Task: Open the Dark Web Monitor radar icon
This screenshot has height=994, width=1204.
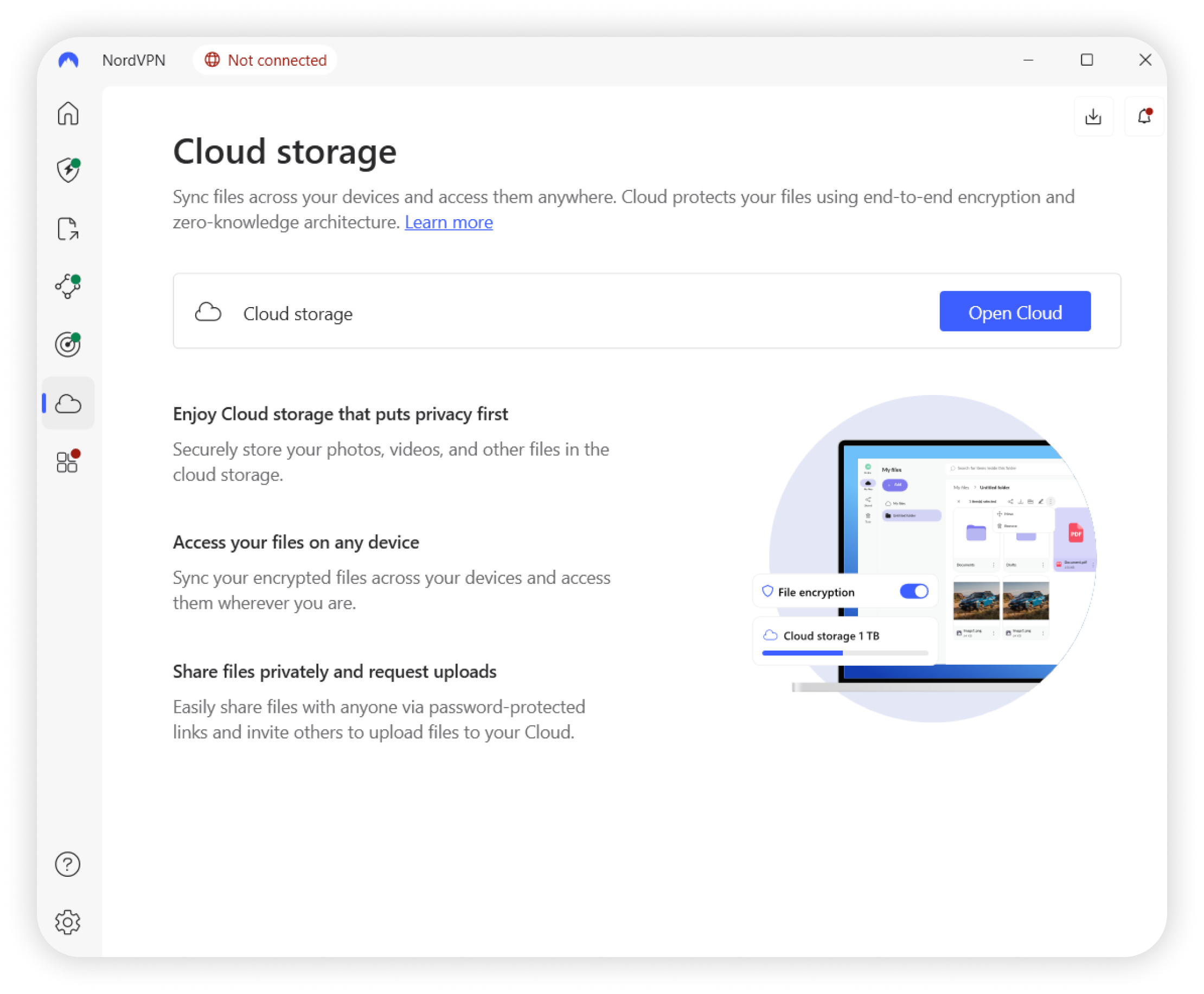Action: click(x=68, y=345)
